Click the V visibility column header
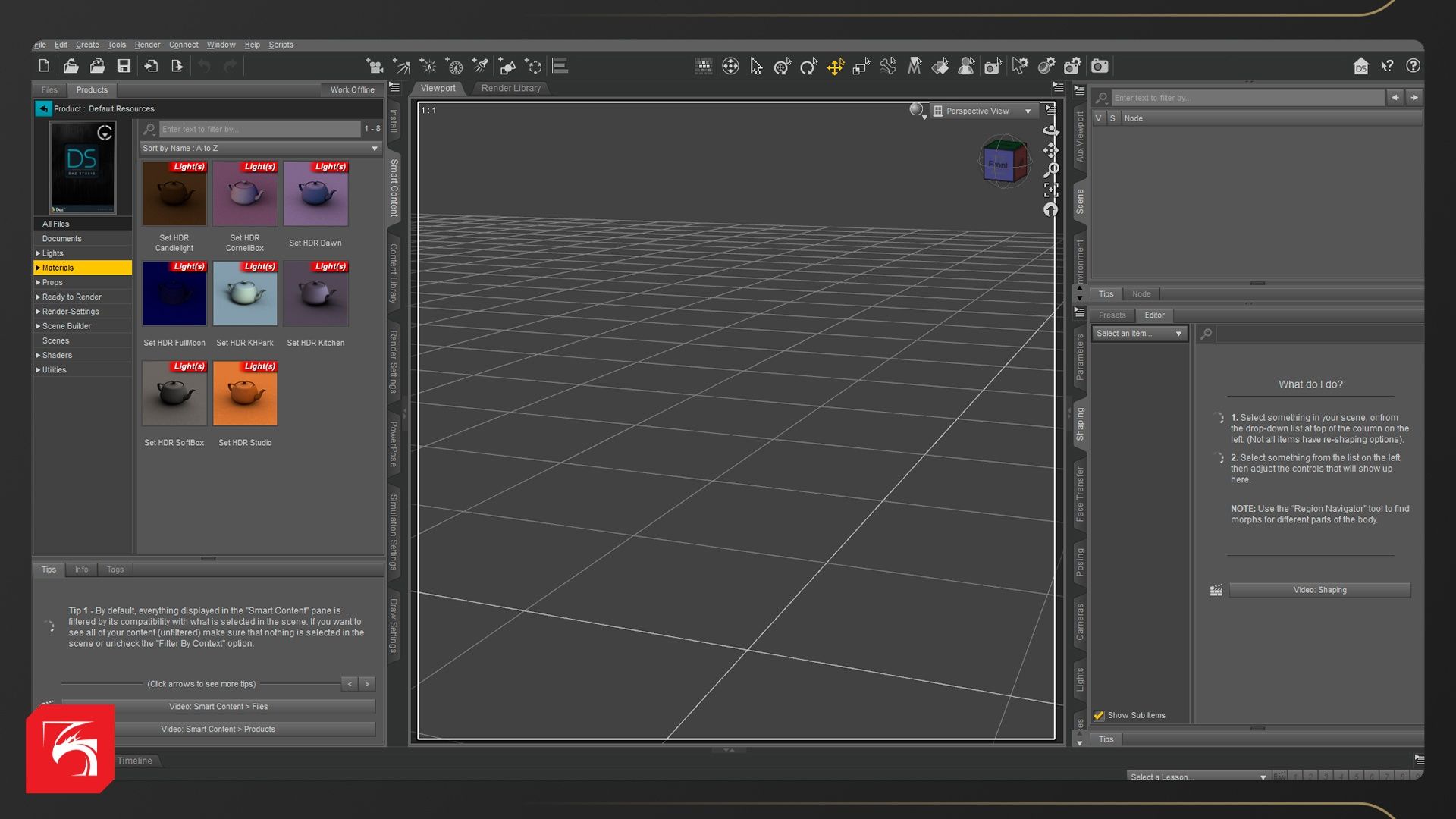 click(1098, 118)
